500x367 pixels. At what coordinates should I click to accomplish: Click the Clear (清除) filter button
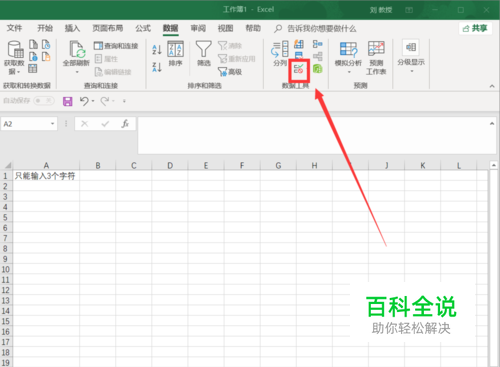[230, 46]
